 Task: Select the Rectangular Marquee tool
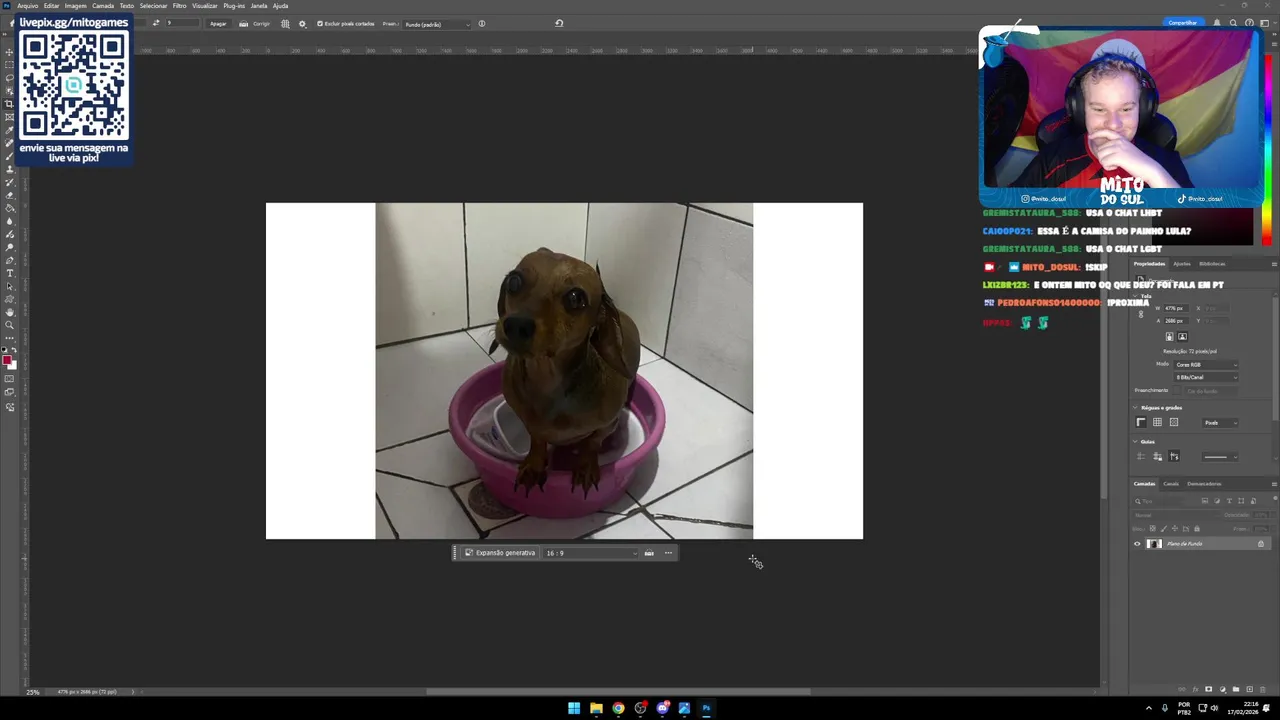coord(10,65)
